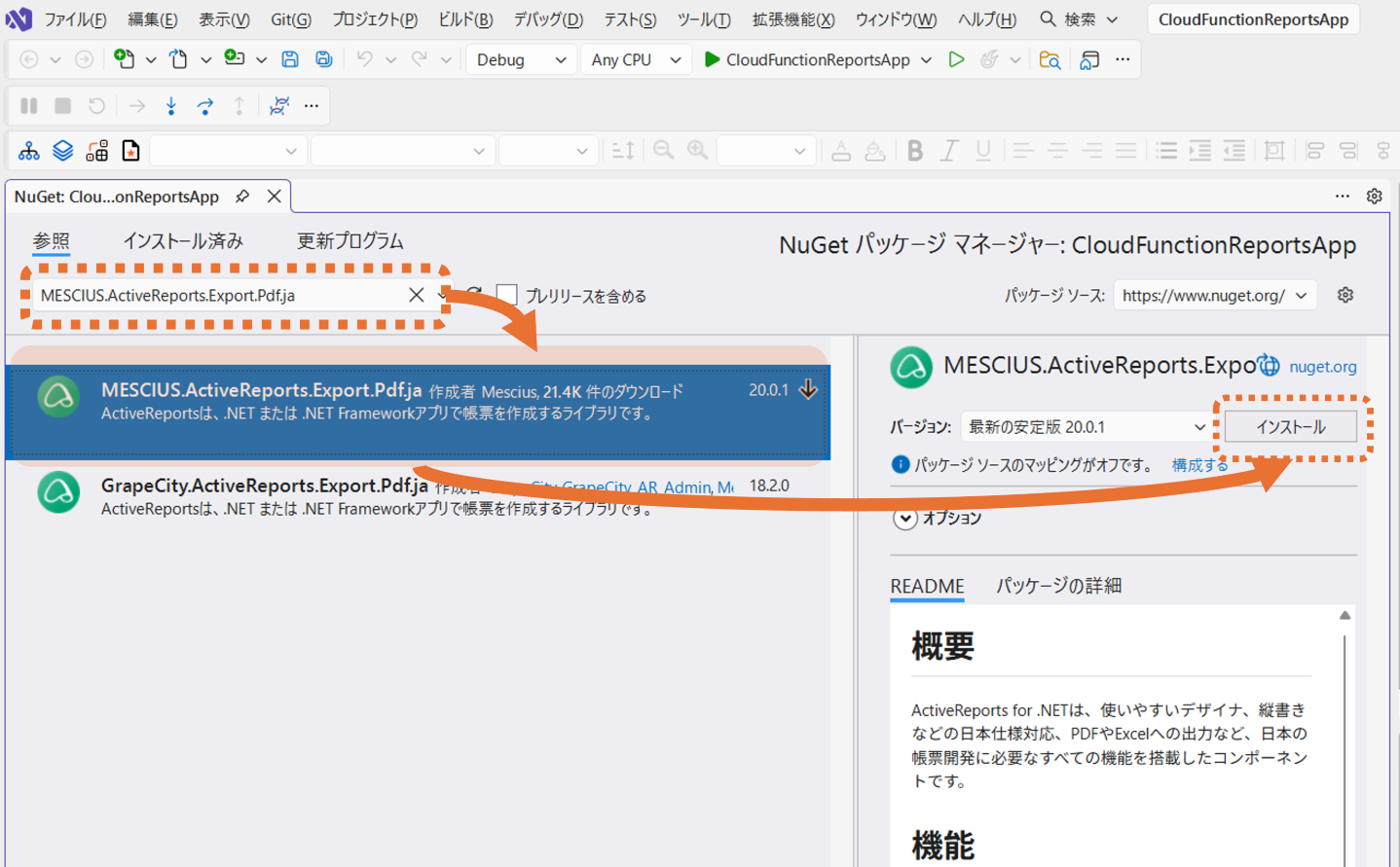Open the font size dropdown in format toolbar

point(548,151)
